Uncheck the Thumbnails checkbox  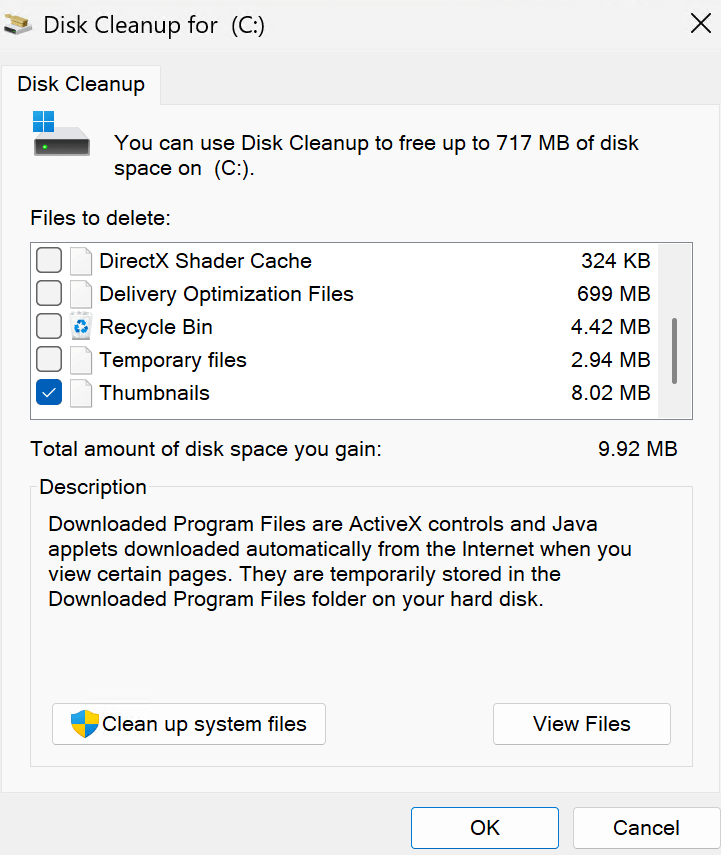tap(49, 393)
